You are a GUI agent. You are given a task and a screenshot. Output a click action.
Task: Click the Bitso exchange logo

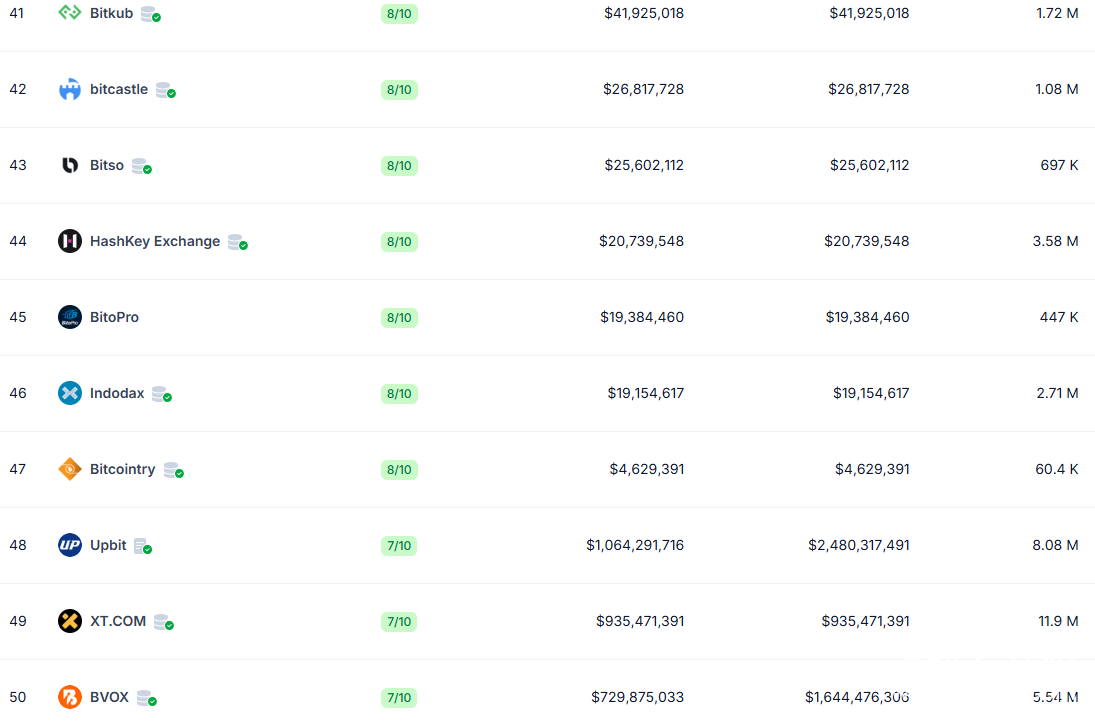[x=70, y=166]
